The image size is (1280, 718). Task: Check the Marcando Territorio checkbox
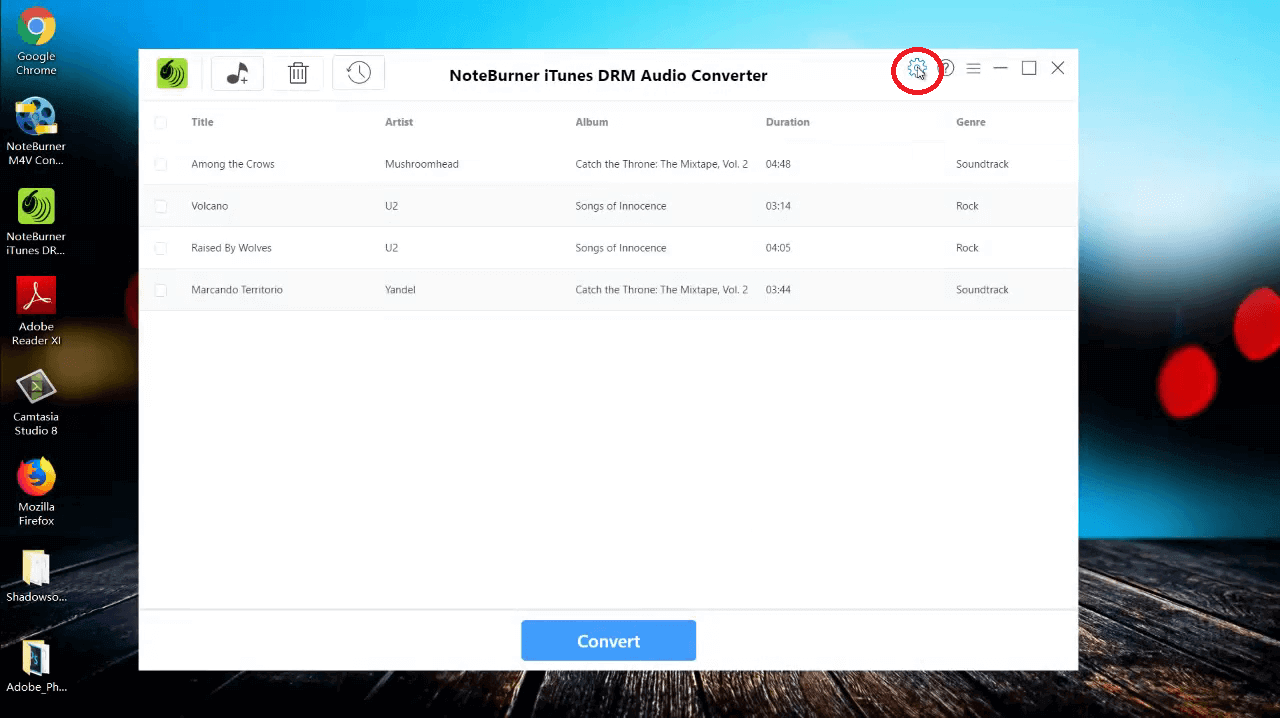tap(160, 290)
